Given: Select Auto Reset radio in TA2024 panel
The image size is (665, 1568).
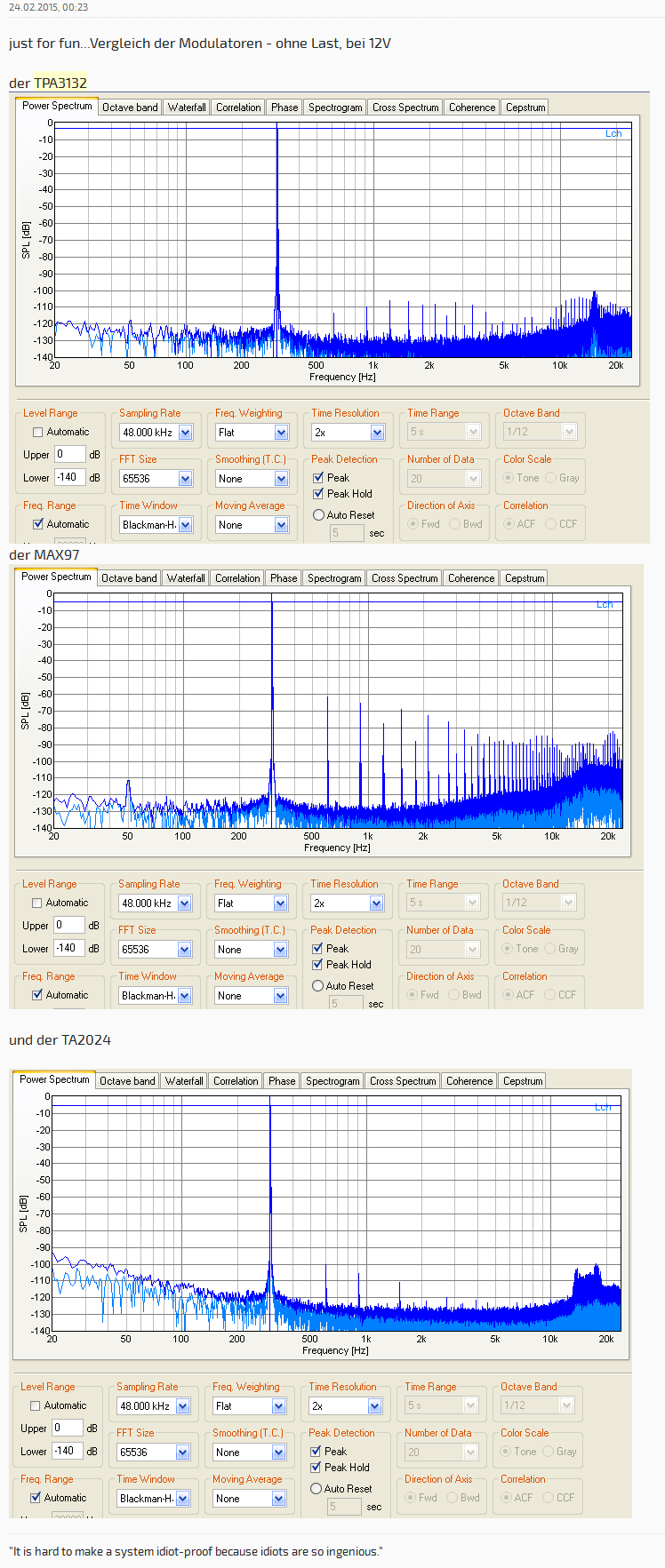Looking at the screenshot, I should click(x=316, y=1489).
